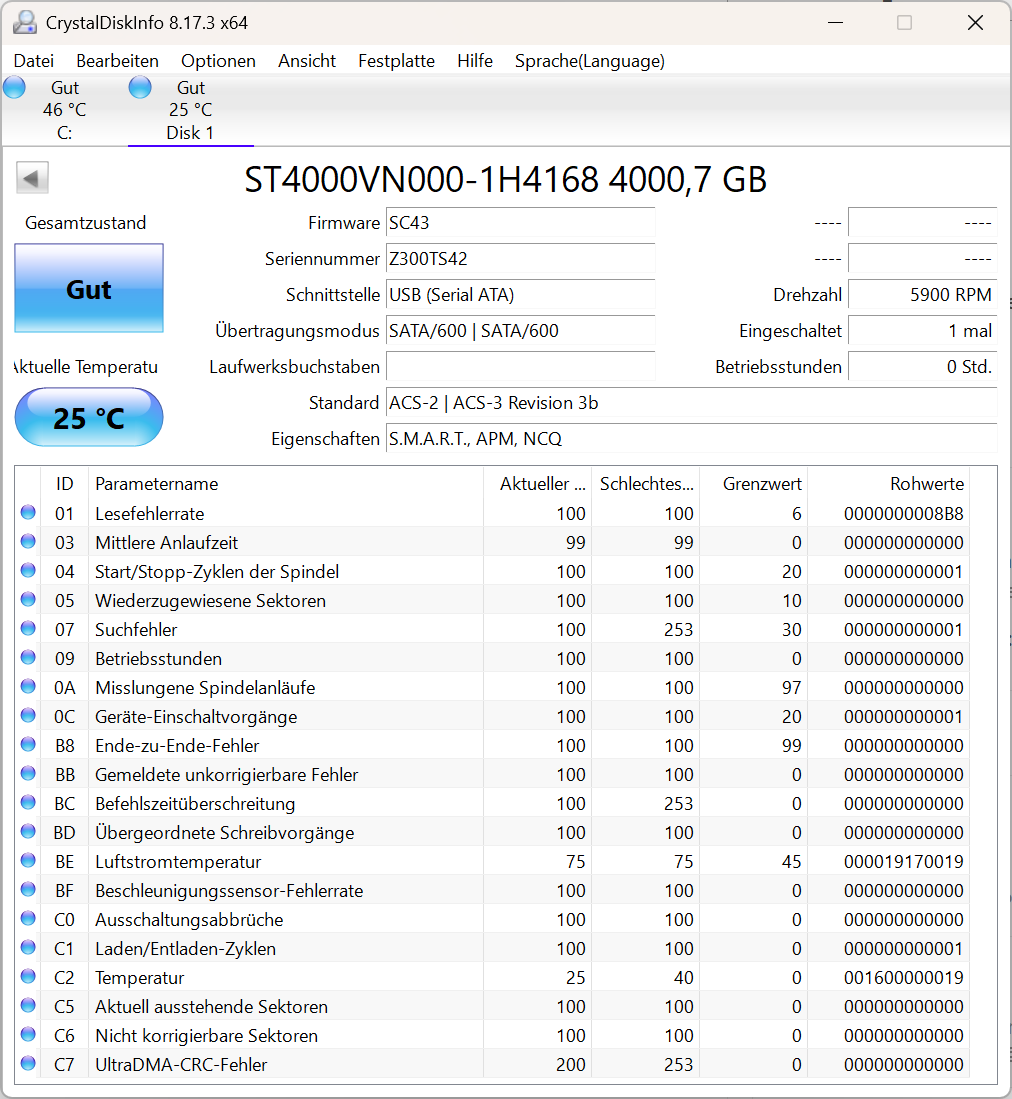The width and height of the screenshot is (1012, 1099).
Task: Click status orb of Misslungene Spindelanläufe row
Action: (x=28, y=686)
